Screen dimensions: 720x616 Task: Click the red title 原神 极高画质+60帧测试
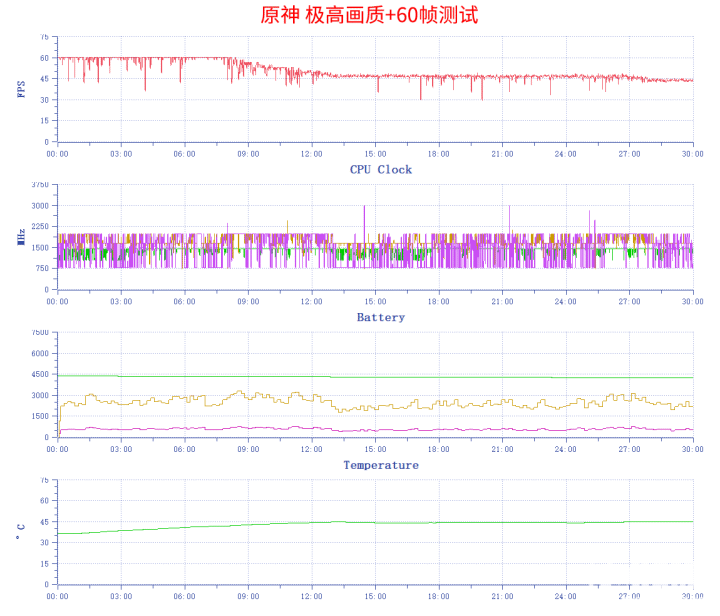[369, 15]
